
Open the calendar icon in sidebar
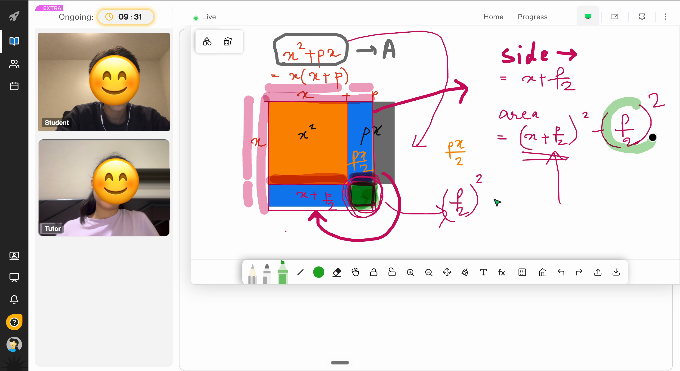14,86
